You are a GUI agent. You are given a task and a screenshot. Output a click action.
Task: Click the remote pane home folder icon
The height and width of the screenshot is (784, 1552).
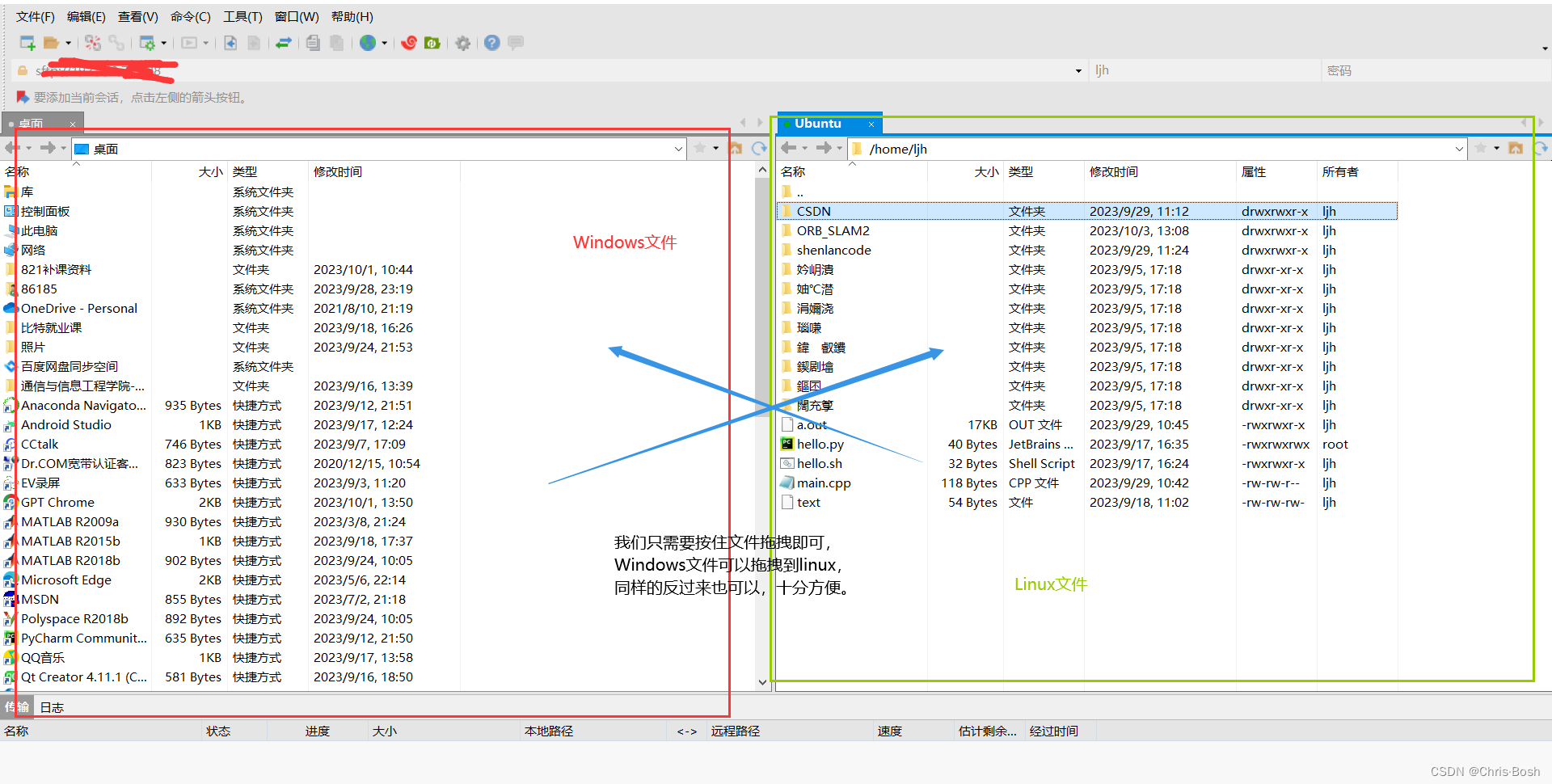click(1516, 148)
